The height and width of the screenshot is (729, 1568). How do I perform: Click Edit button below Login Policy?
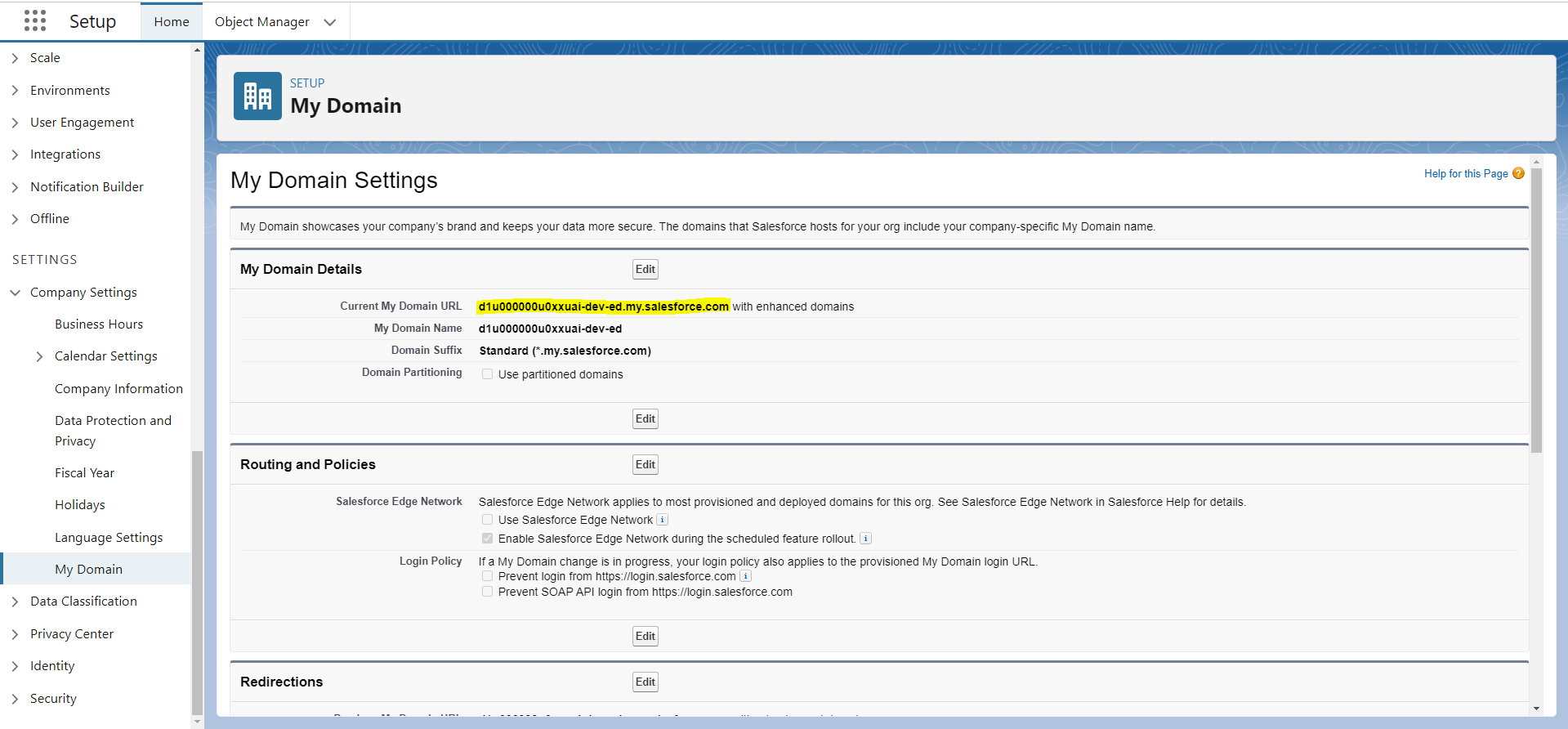click(646, 637)
